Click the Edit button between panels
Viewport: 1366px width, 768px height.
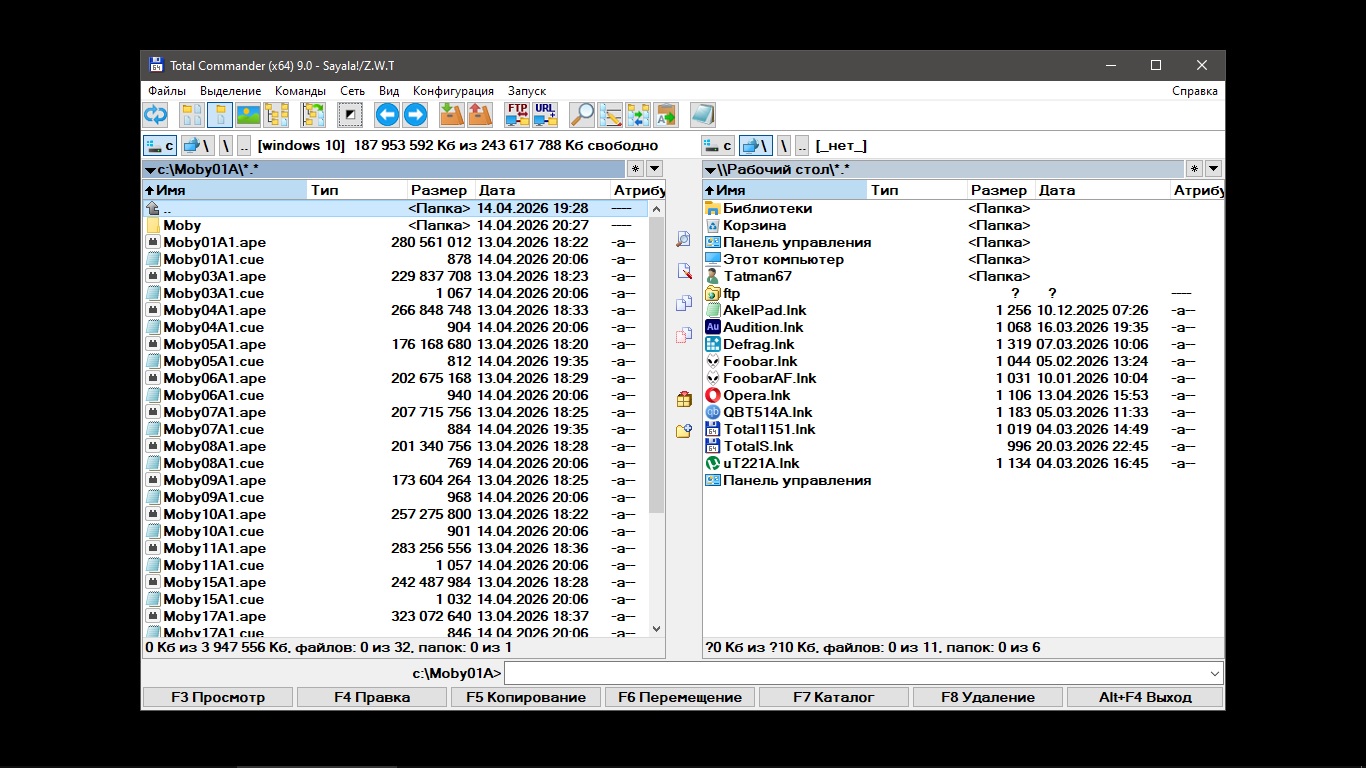pyautogui.click(x=684, y=271)
